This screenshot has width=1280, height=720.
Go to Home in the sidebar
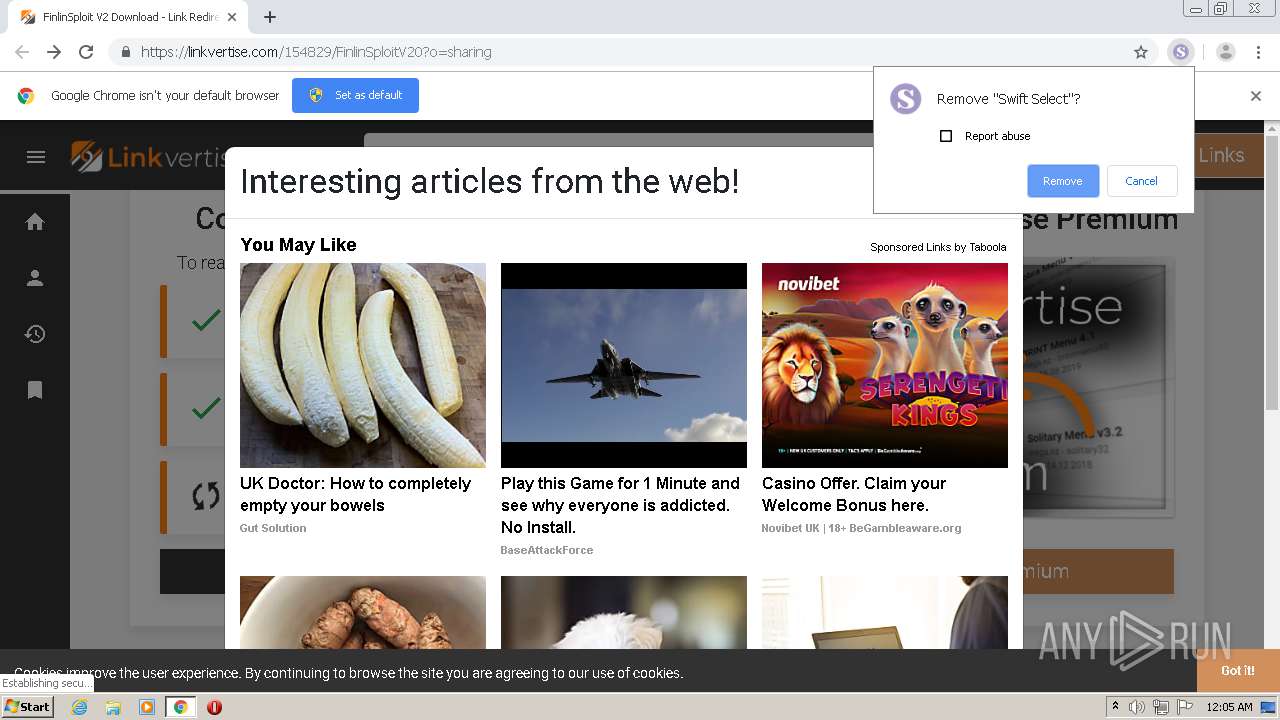tap(35, 222)
